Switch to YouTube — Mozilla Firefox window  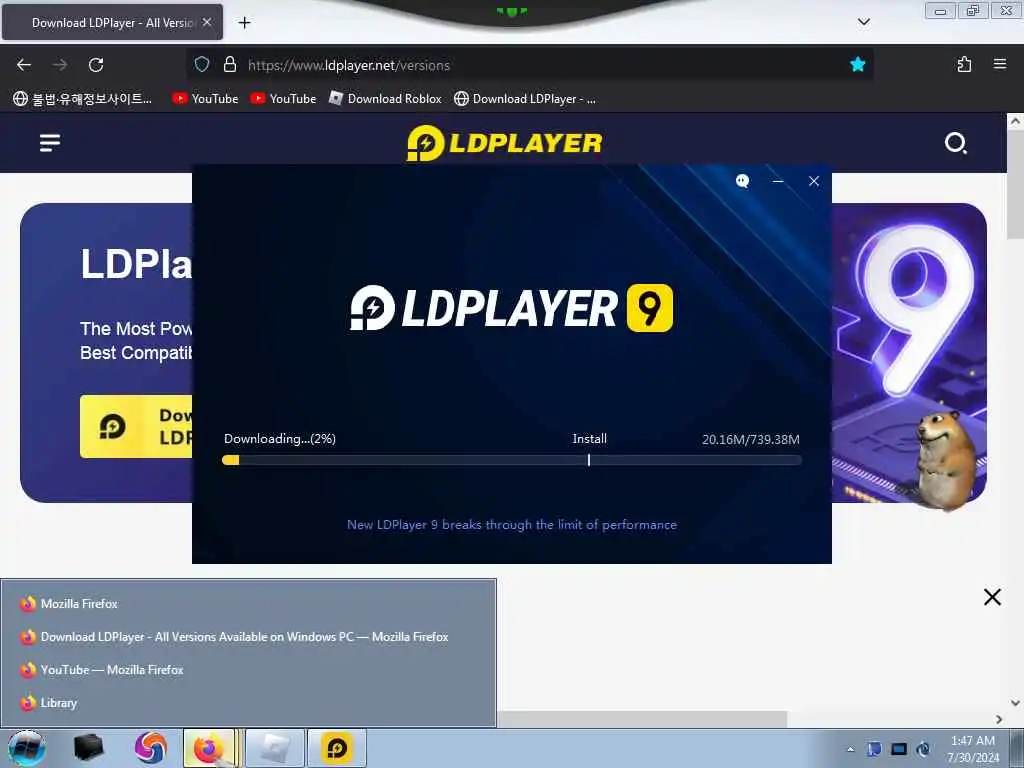(248, 670)
